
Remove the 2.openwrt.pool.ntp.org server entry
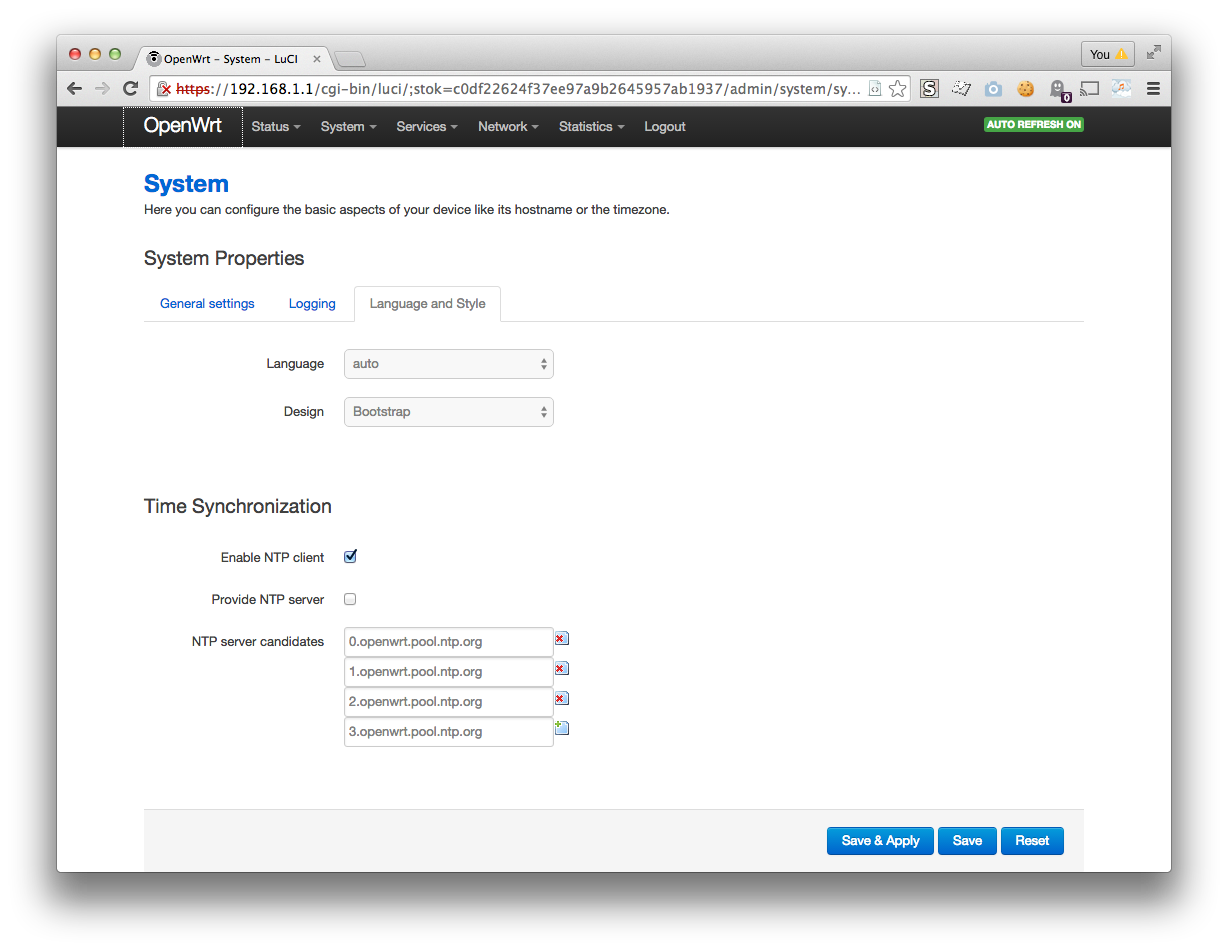click(x=561, y=698)
